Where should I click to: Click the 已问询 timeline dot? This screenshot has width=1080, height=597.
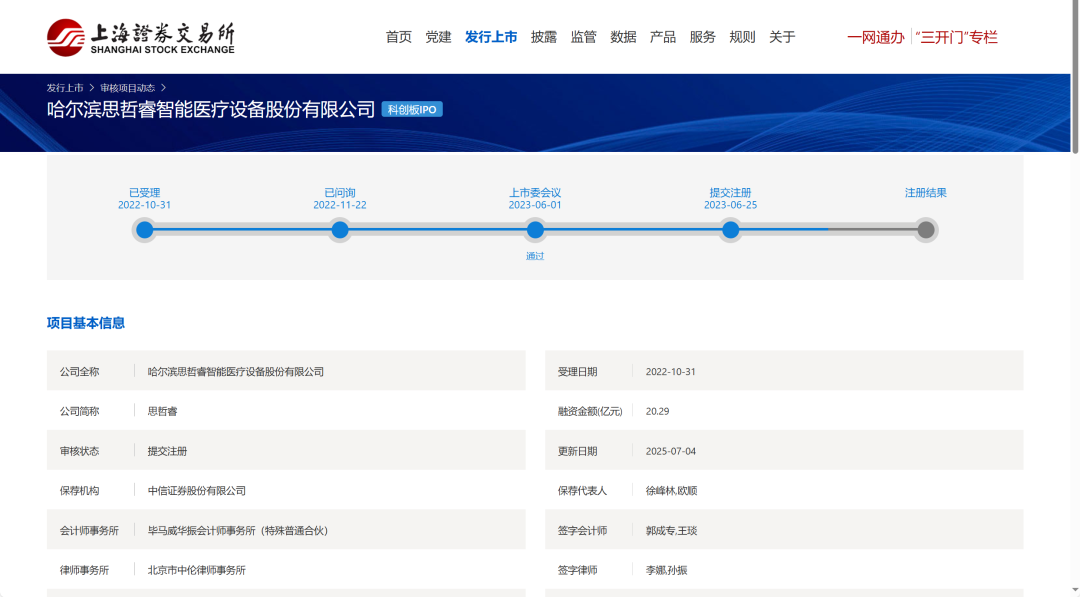coord(340,230)
